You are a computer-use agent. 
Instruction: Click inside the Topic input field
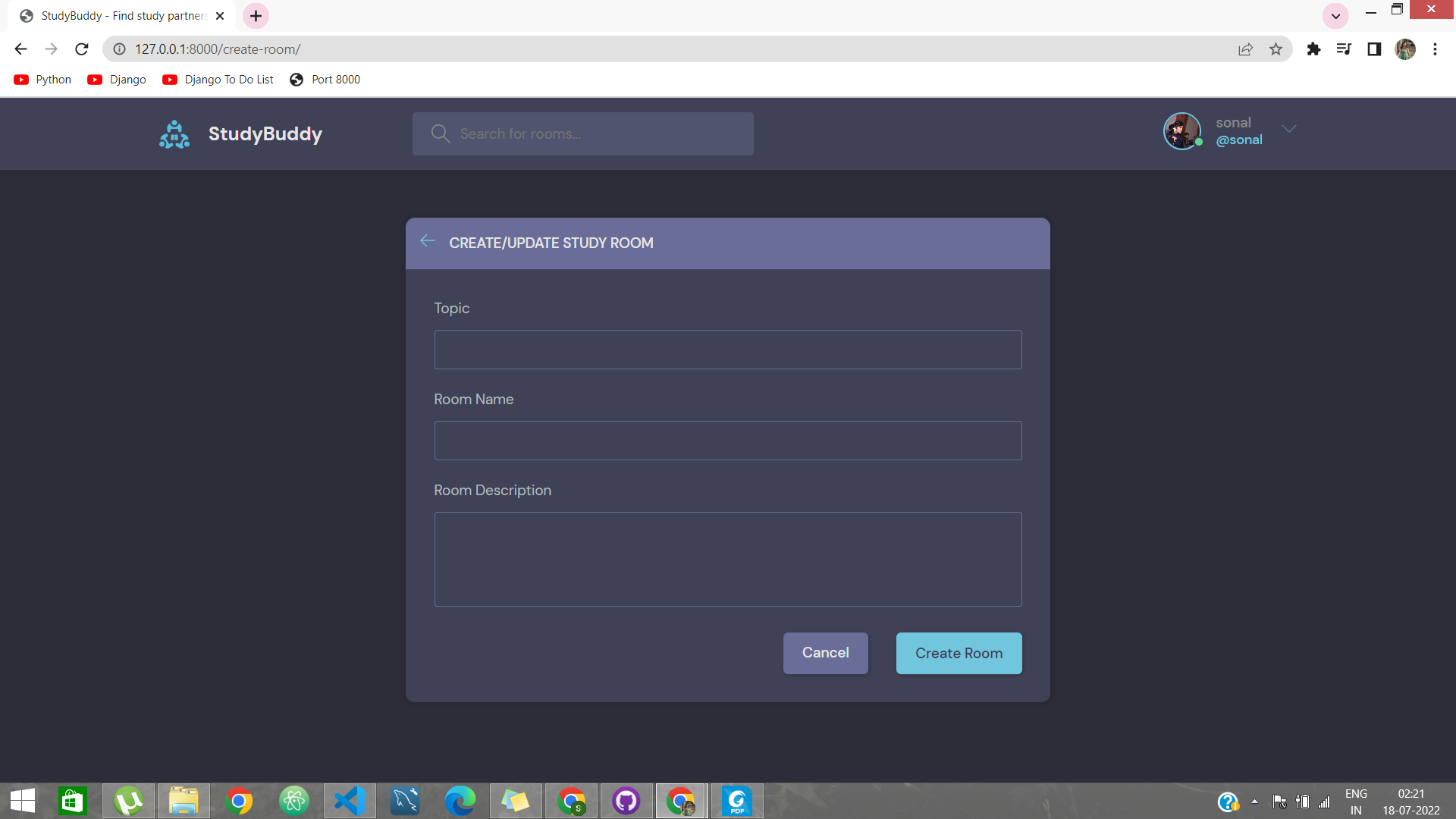[727, 350]
